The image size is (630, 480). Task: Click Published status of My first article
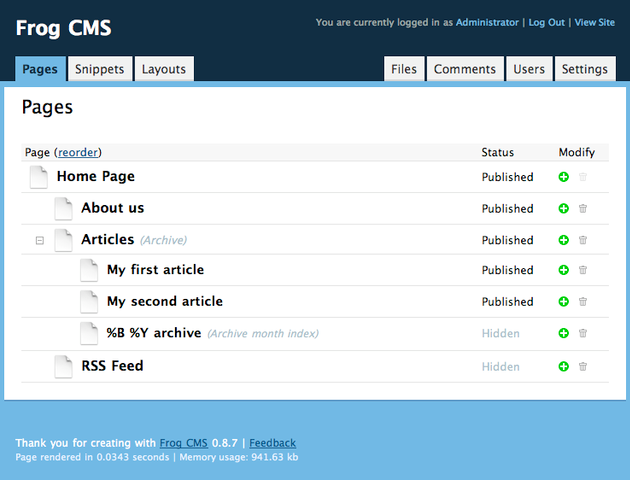[x=507, y=270]
